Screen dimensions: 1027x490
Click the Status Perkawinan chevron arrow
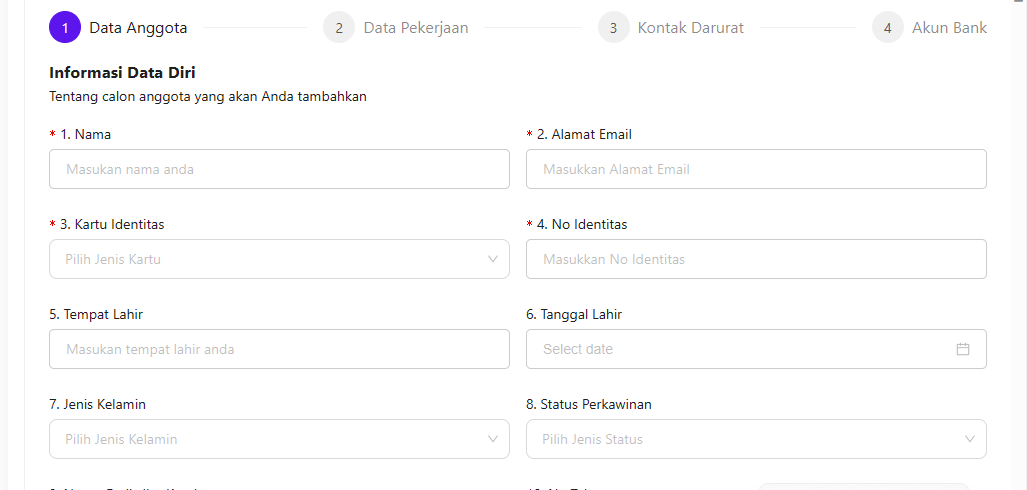(970, 439)
